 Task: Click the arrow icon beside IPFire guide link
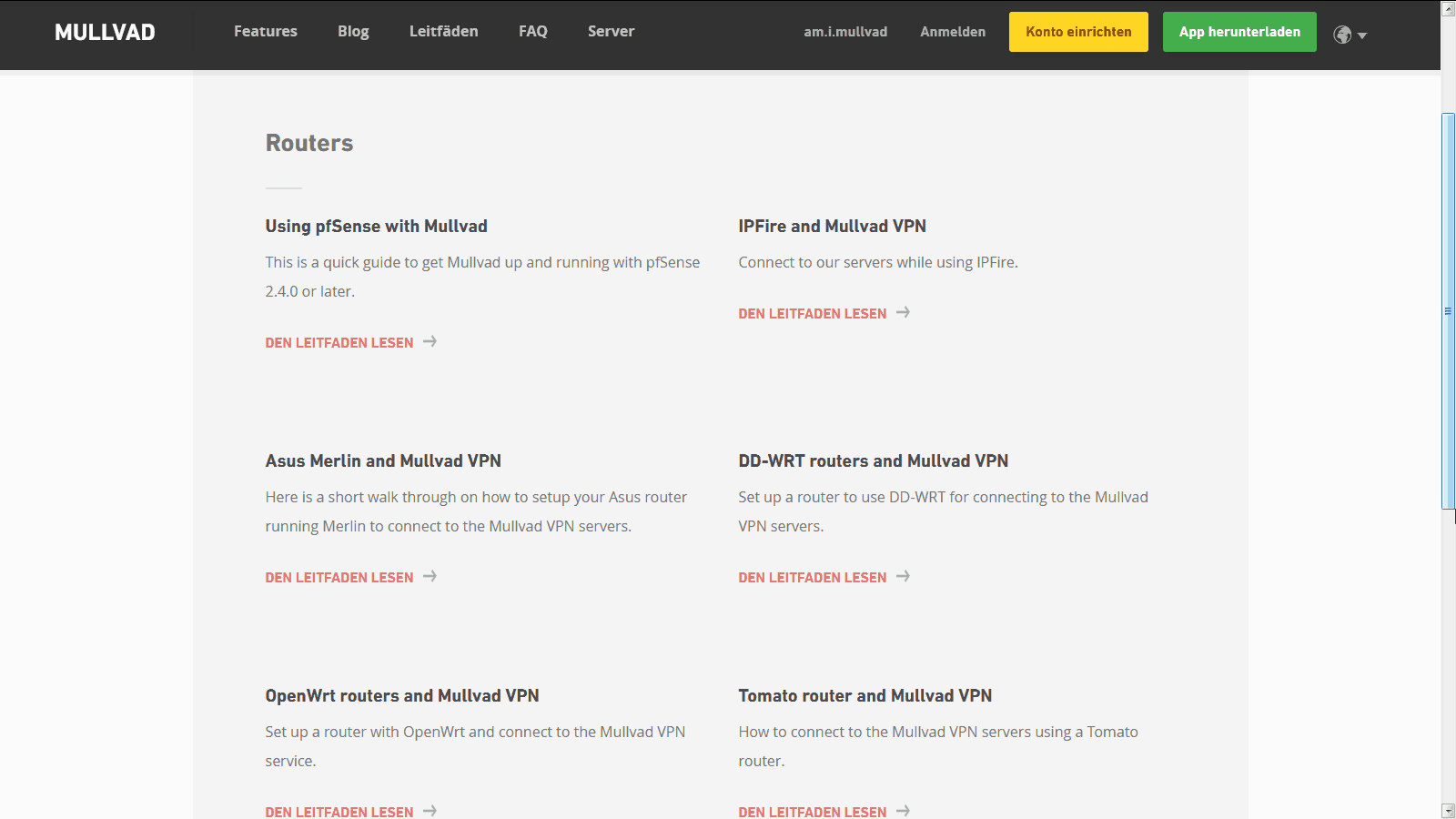pos(904,312)
